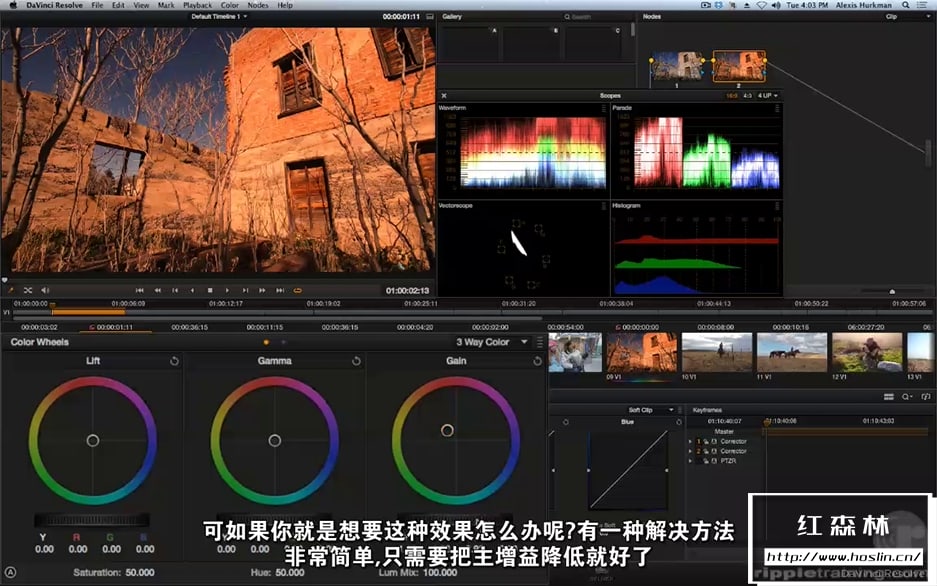Select the color picker eyedropper under the viewer
The image size is (937, 586).
(x=10, y=290)
